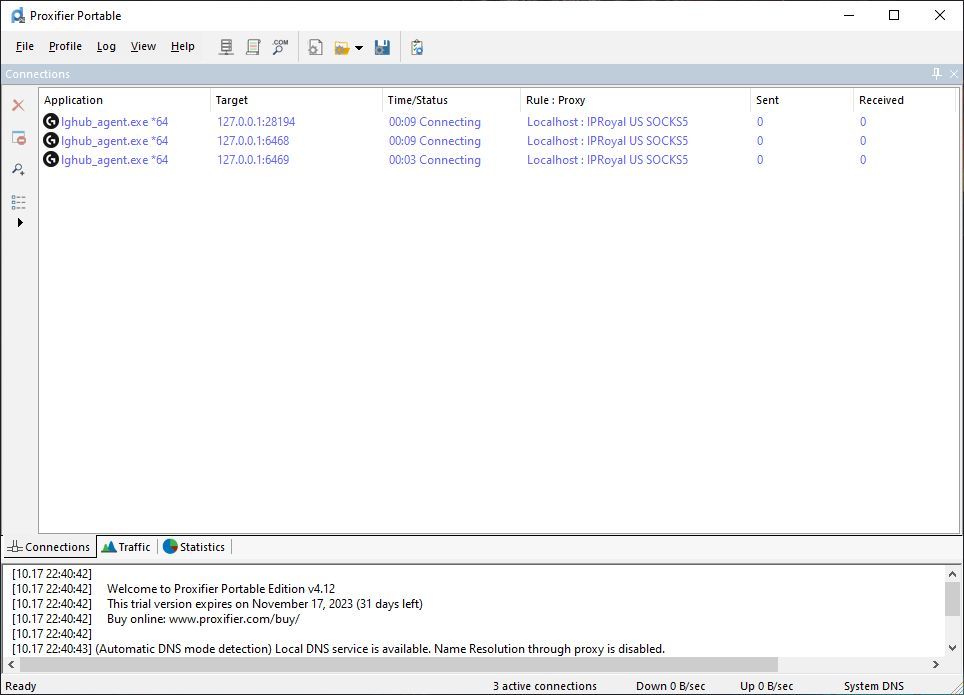Select target 127.0.0.1:6468
The height and width of the screenshot is (695, 964).
(253, 141)
